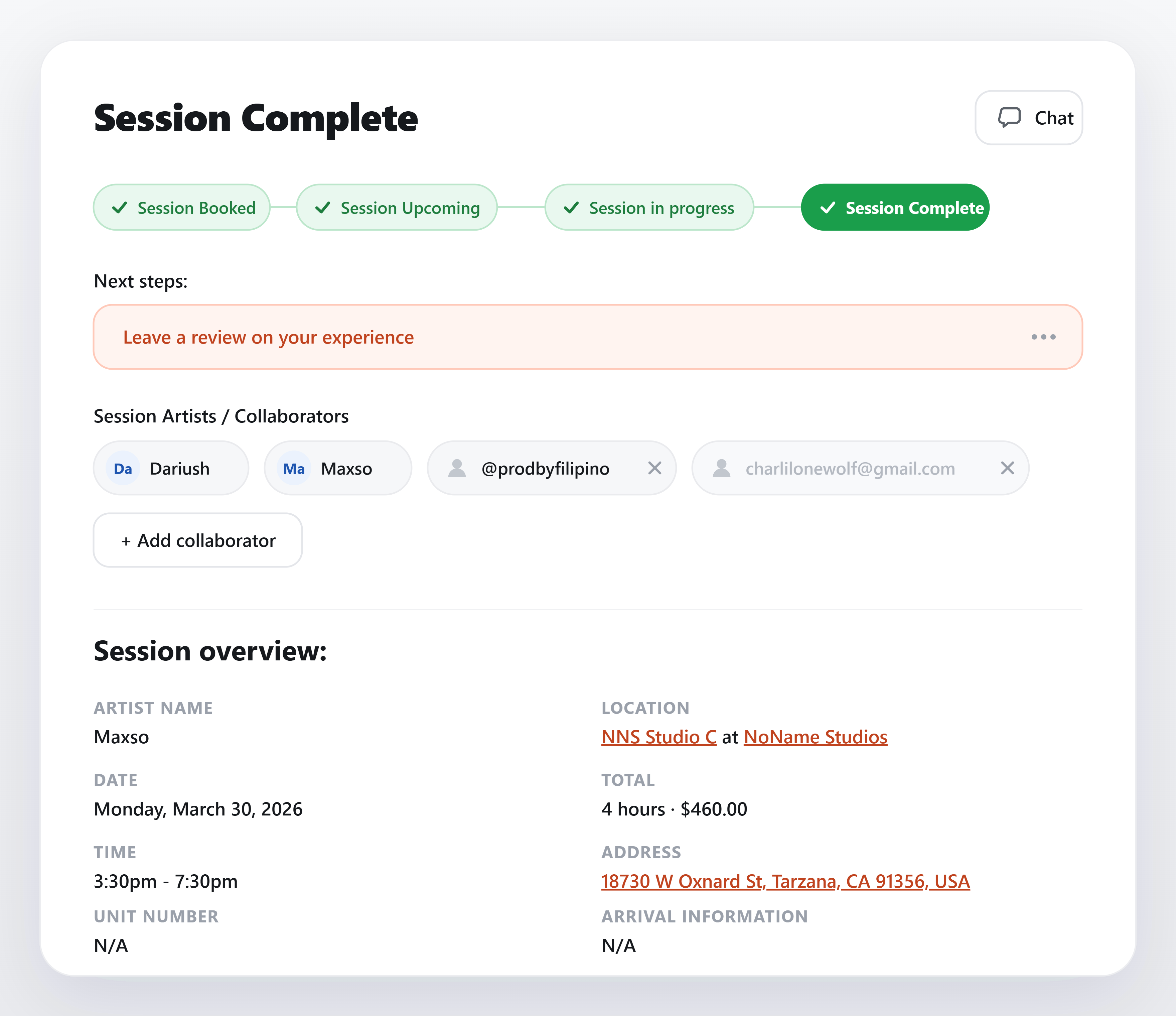This screenshot has width=1176, height=1016.
Task: Click checkmark icon in Session in progress pill
Action: click(x=572, y=208)
